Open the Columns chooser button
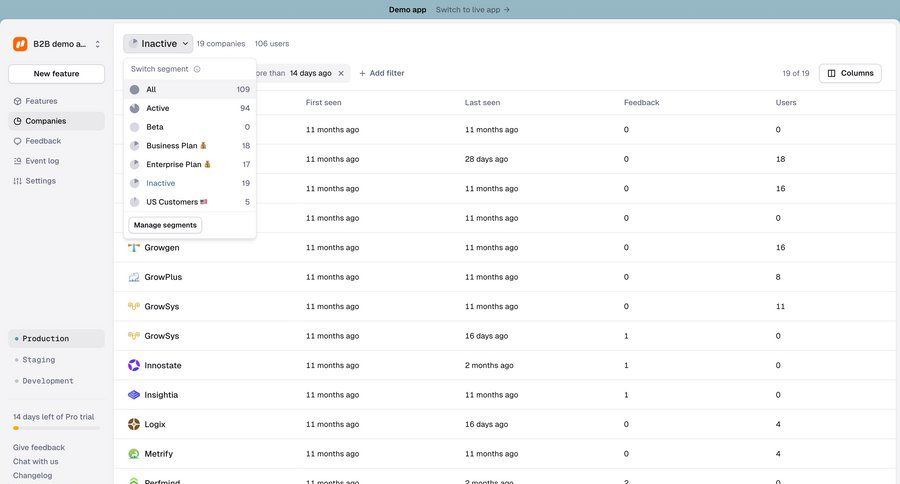Screen dimensions: 900x484 (850, 73)
